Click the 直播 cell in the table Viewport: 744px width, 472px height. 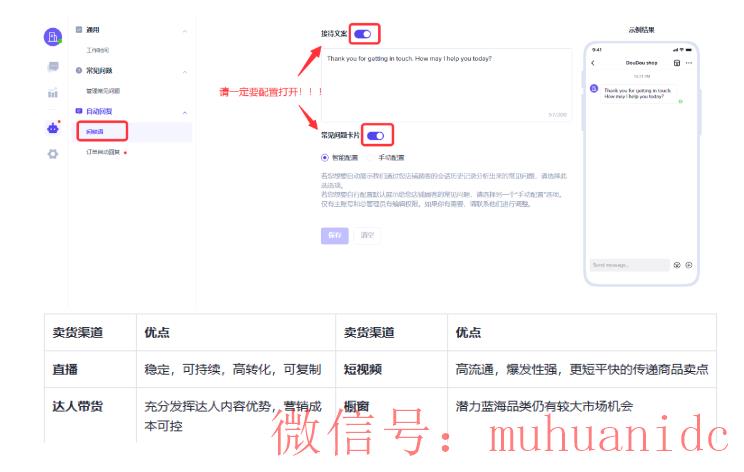pyautogui.click(x=91, y=369)
